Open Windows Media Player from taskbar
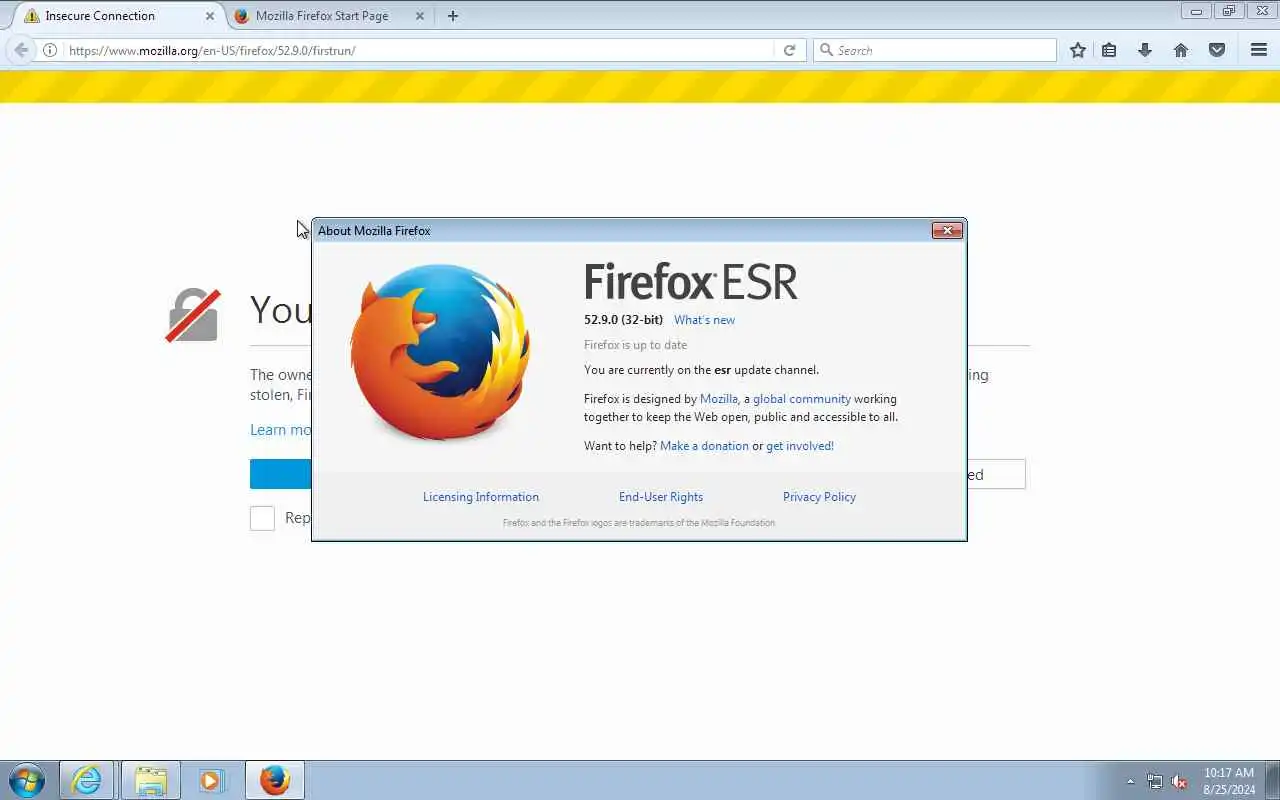Image resolution: width=1280 pixels, height=800 pixels. 211,780
